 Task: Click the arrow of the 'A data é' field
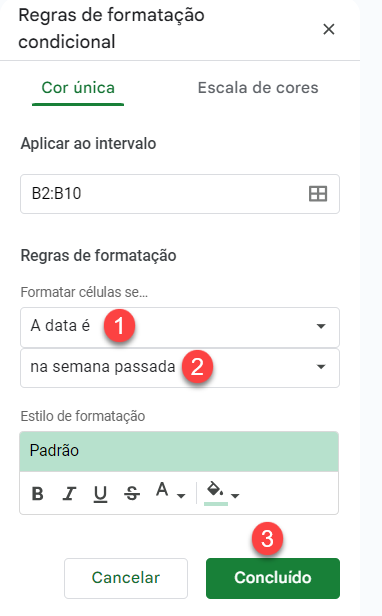coord(321,326)
